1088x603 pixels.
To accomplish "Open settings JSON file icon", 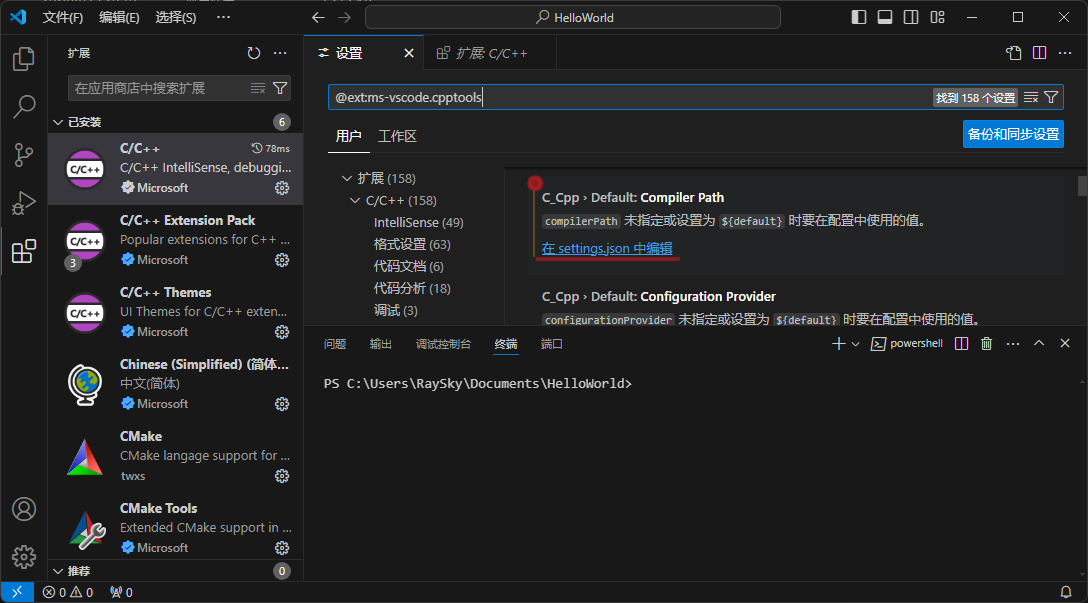I will pyautogui.click(x=1014, y=53).
